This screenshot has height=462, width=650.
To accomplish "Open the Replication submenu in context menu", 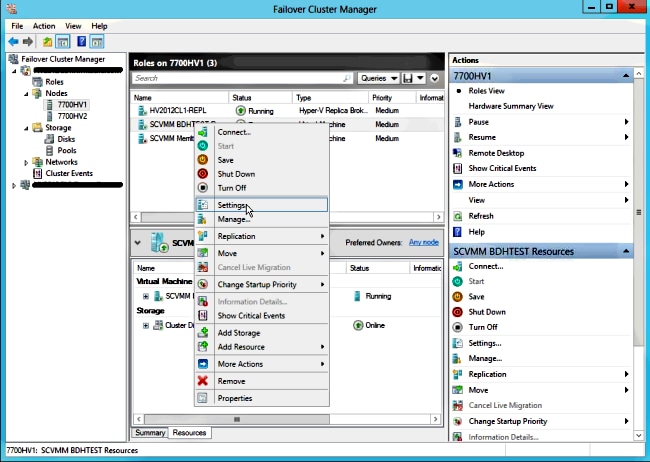I will [262, 236].
